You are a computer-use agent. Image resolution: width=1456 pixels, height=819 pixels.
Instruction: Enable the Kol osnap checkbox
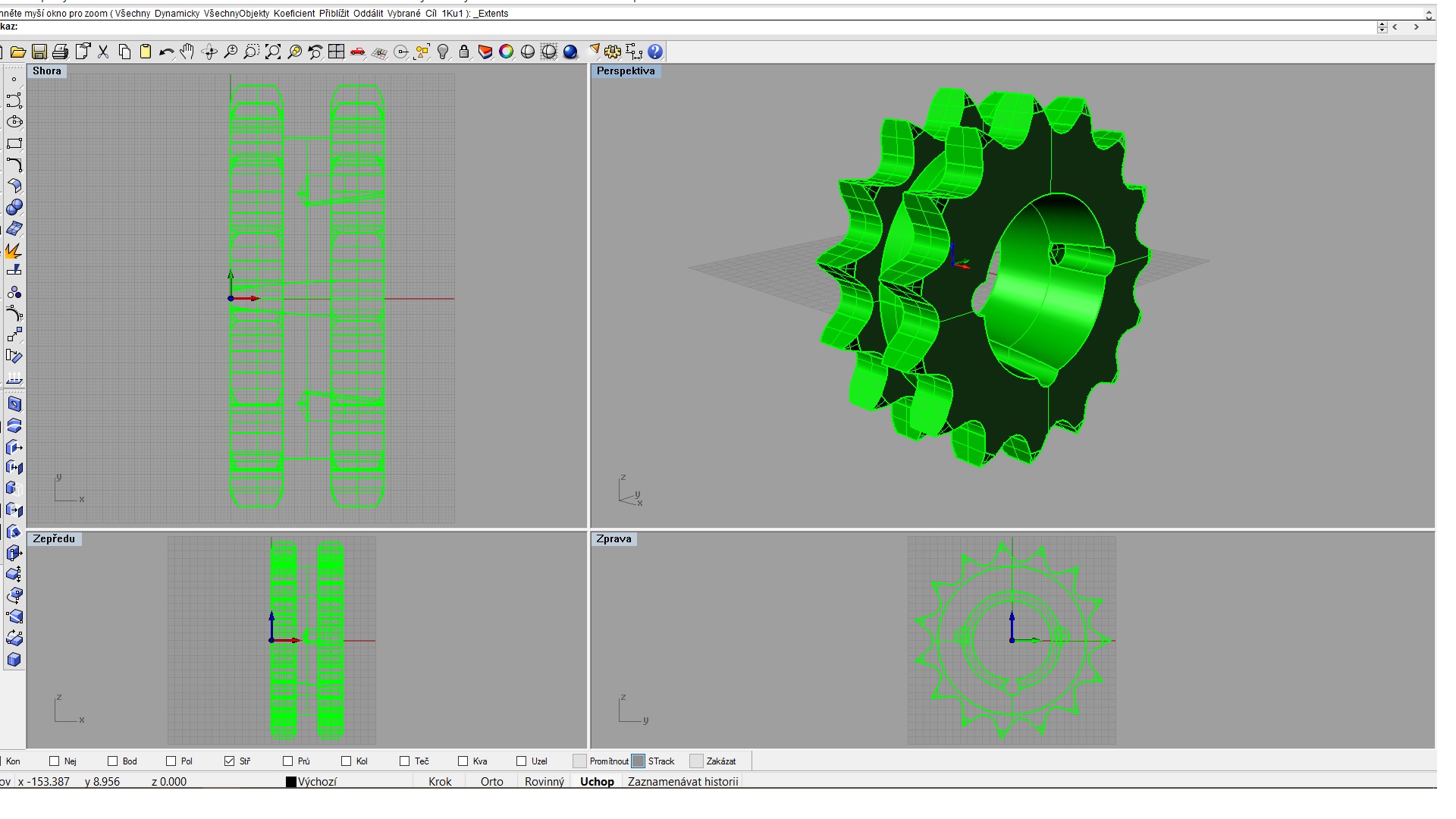click(x=347, y=761)
